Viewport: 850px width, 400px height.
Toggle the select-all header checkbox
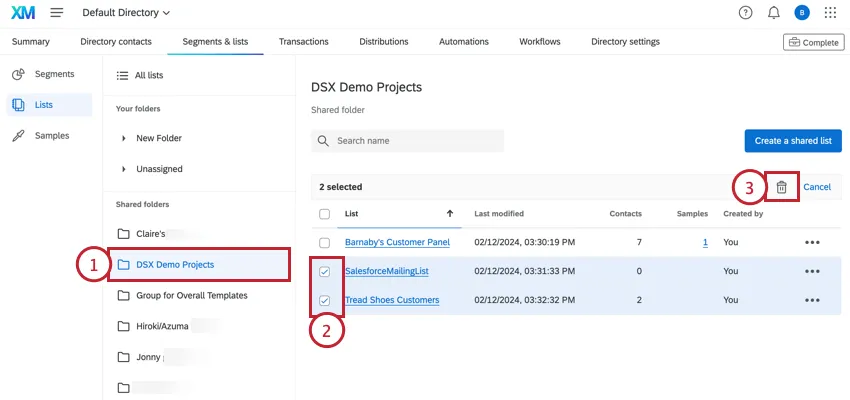coord(324,214)
